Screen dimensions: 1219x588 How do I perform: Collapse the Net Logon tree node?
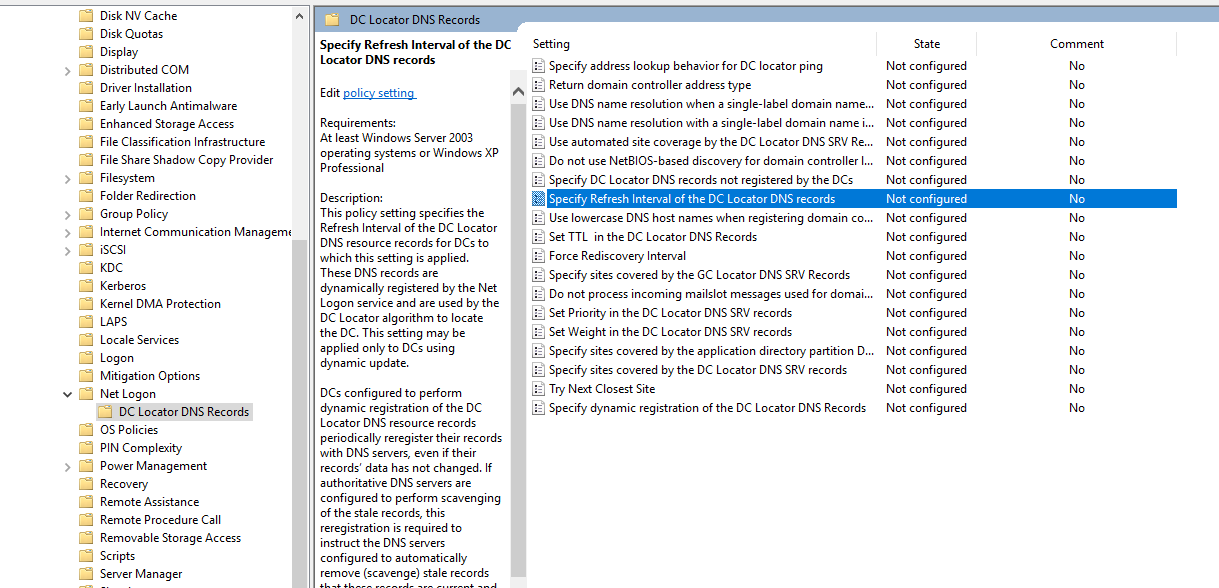tap(67, 393)
